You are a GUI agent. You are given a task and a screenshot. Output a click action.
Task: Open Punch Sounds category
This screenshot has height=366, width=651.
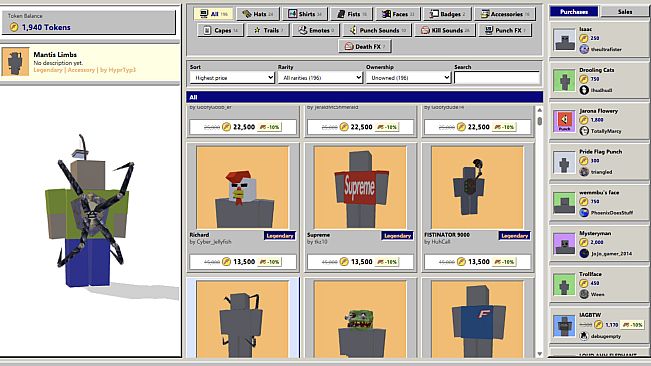[377, 30]
